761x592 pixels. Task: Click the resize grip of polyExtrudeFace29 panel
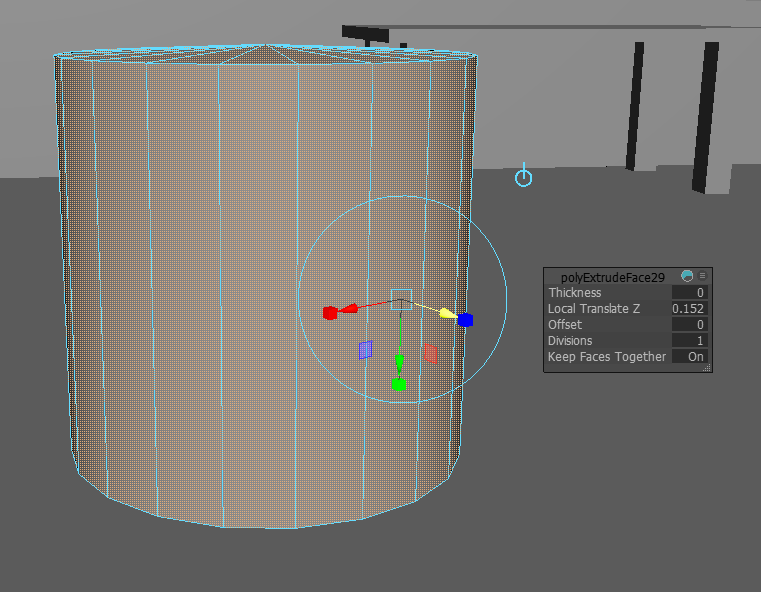pos(707,368)
